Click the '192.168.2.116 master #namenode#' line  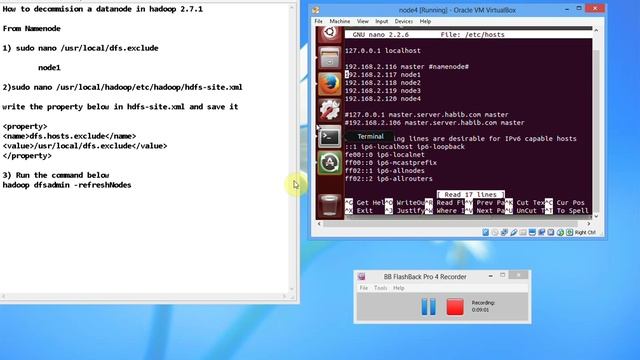[x=407, y=67]
